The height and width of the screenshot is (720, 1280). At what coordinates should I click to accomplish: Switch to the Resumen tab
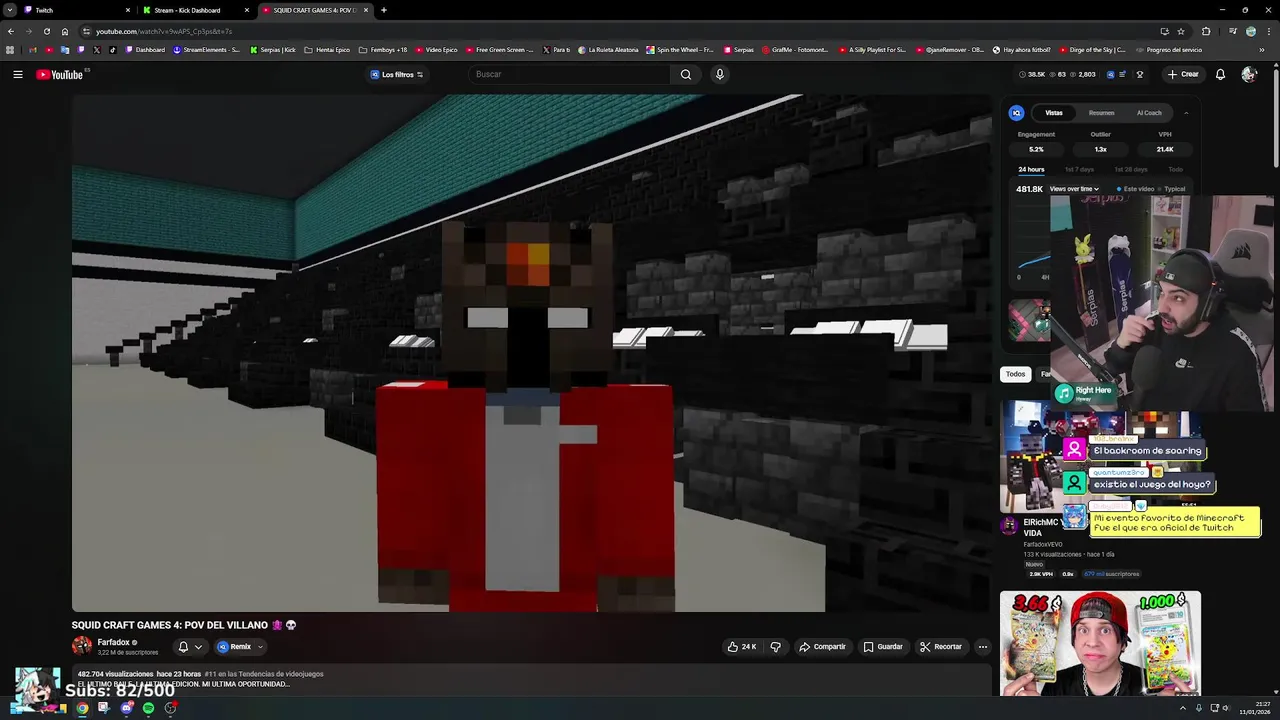pos(1101,113)
